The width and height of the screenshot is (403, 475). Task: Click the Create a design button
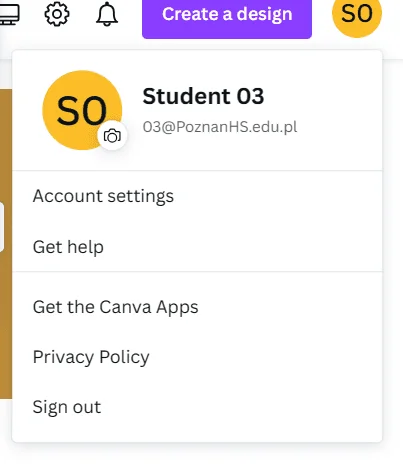(x=227, y=15)
